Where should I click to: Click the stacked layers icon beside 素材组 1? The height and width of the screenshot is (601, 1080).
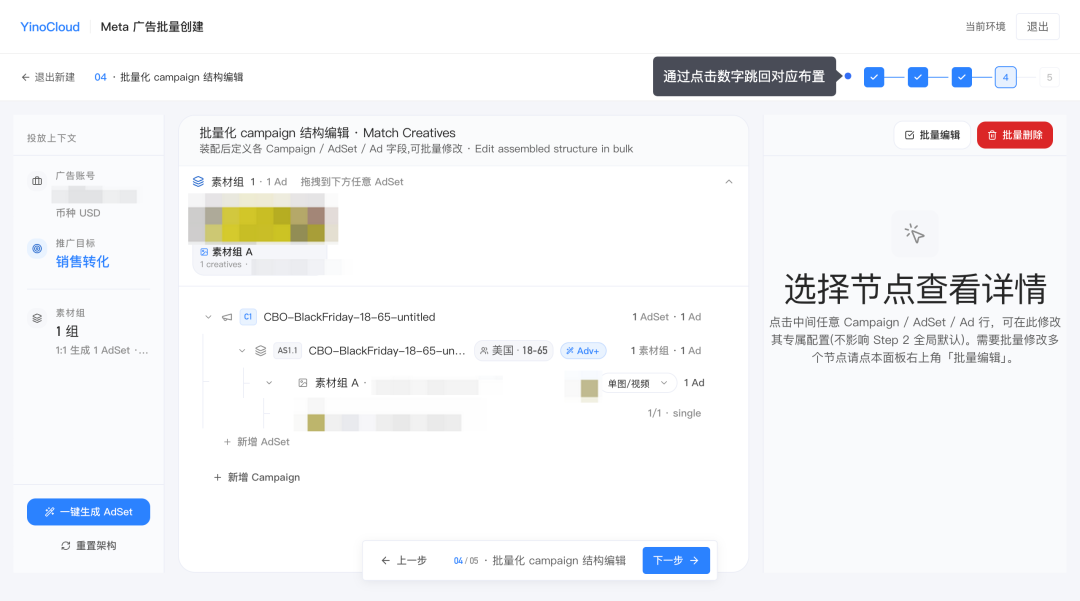(x=198, y=182)
